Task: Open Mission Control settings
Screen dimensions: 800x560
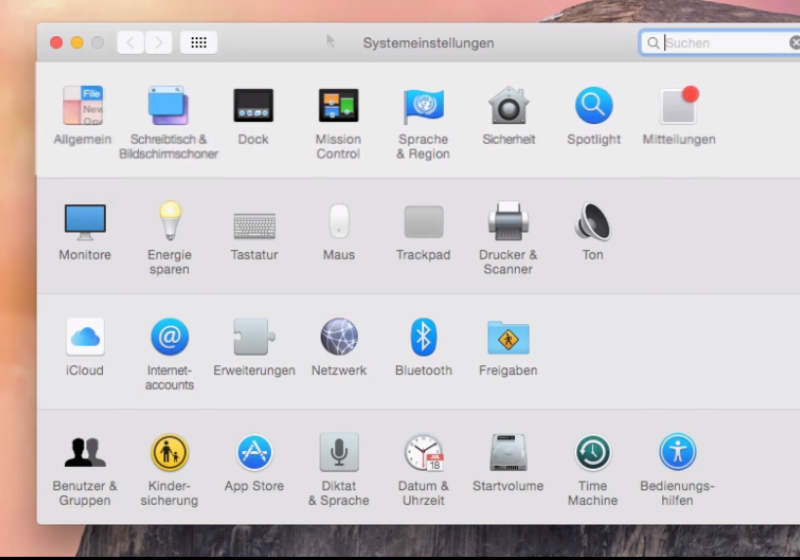Action: pyautogui.click(x=338, y=106)
